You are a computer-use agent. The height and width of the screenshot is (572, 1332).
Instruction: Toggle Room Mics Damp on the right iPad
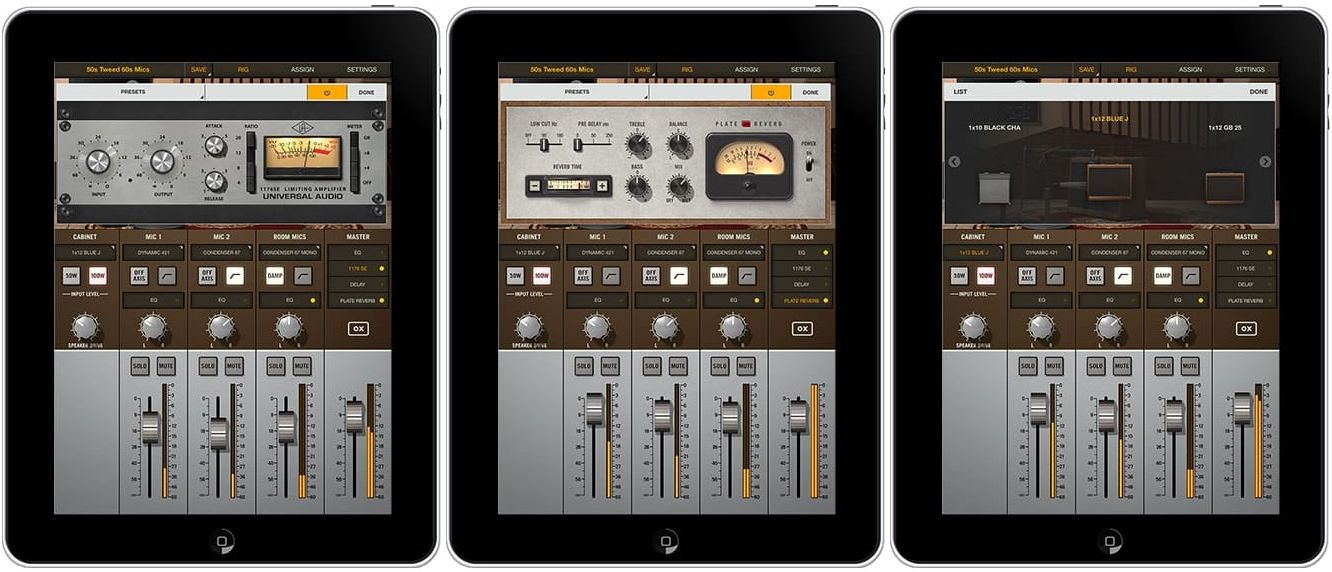pos(1163,276)
